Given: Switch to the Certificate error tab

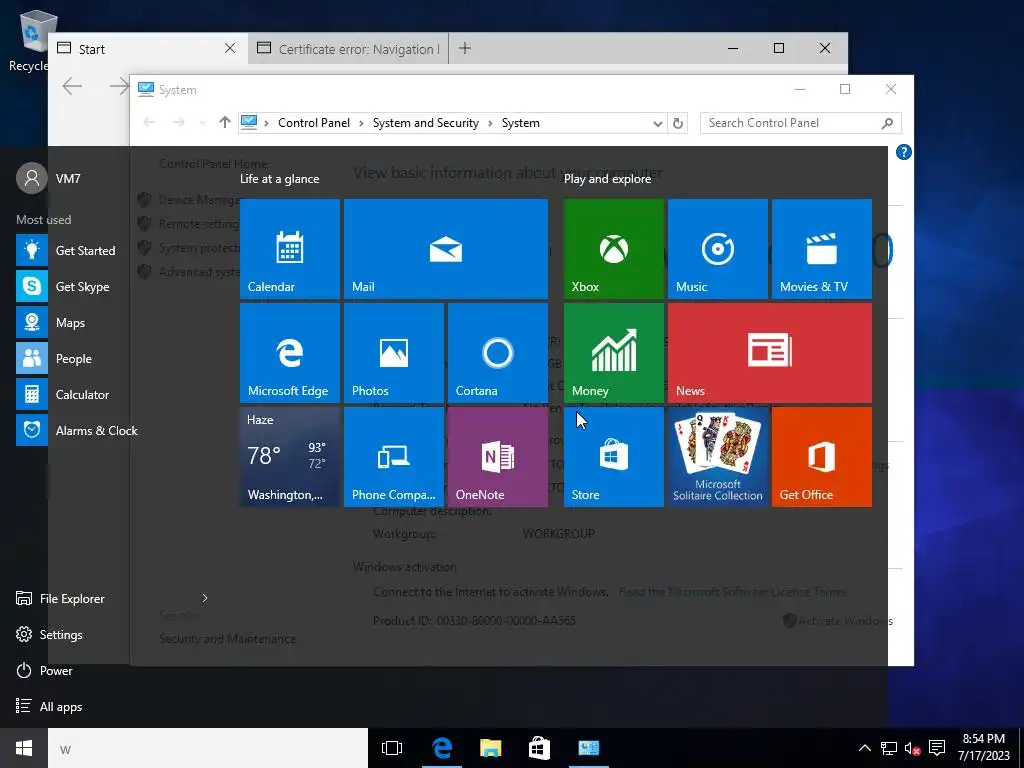Looking at the screenshot, I should click(348, 48).
